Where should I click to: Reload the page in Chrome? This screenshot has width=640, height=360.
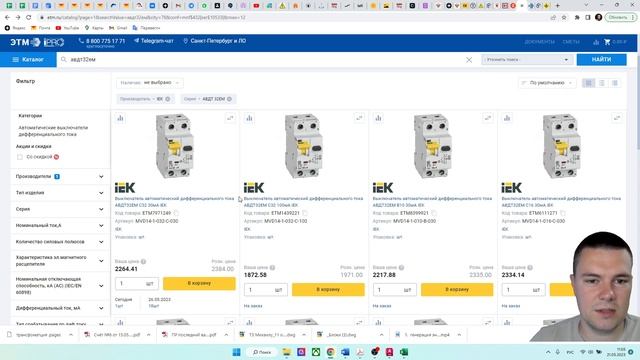[29, 18]
